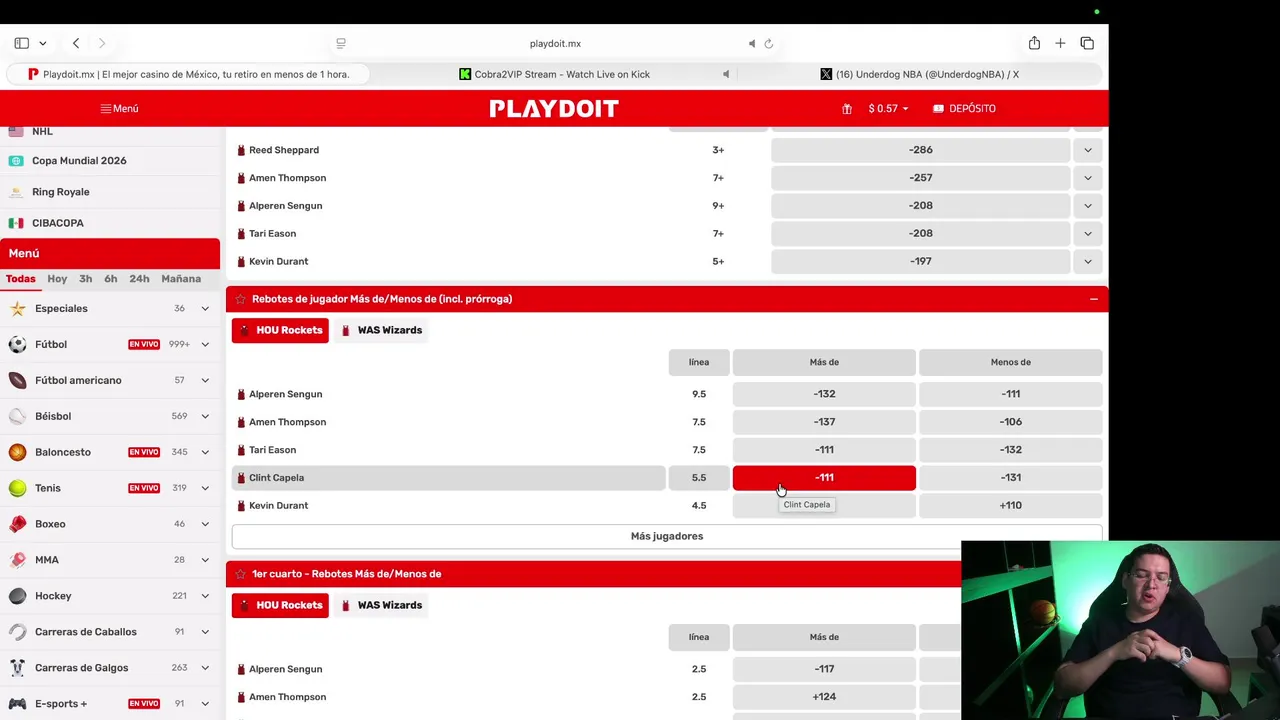1280x720 pixels.
Task: Go back with Safari back arrow
Action: (x=76, y=43)
